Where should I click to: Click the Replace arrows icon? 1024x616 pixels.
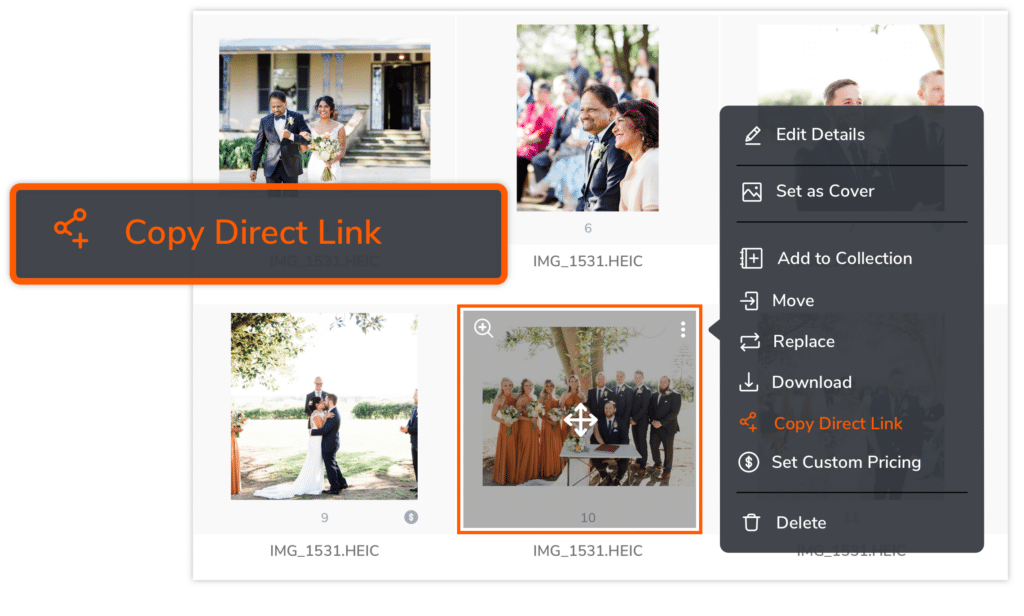pyautogui.click(x=751, y=341)
